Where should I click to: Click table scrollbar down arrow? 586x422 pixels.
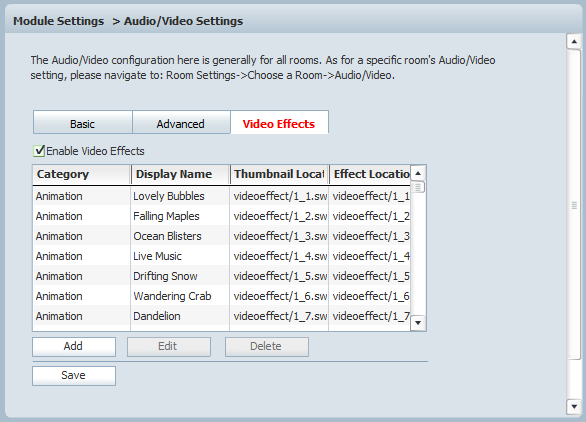click(x=418, y=323)
